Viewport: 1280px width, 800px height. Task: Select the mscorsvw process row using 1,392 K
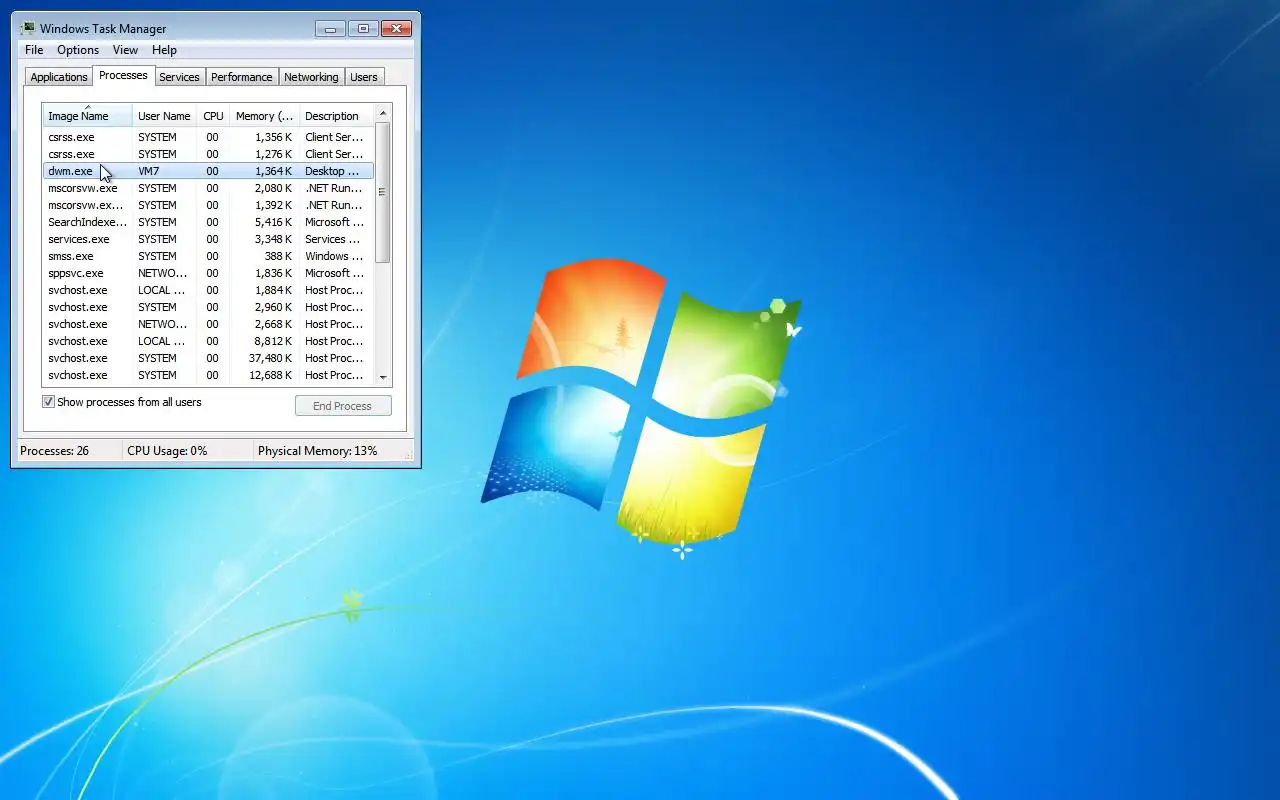pos(208,205)
